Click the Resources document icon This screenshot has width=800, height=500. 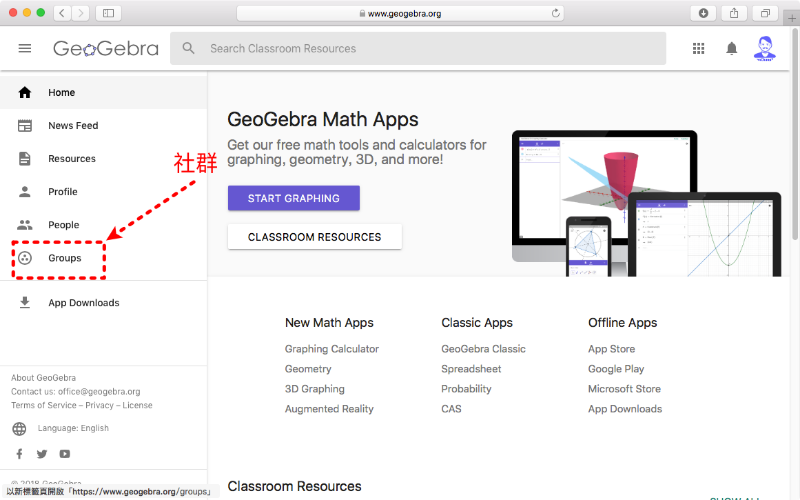pos(24,159)
